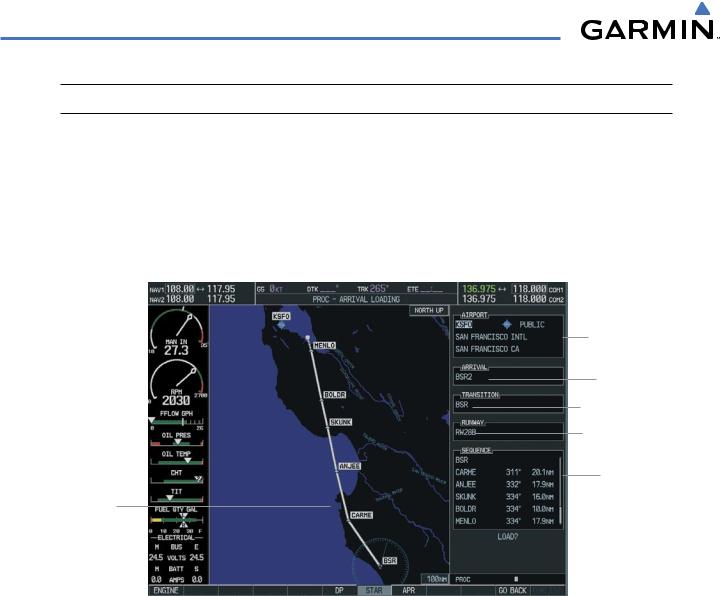Click the RW28B runway field
722x596 pixels.
pyautogui.click(x=508, y=432)
